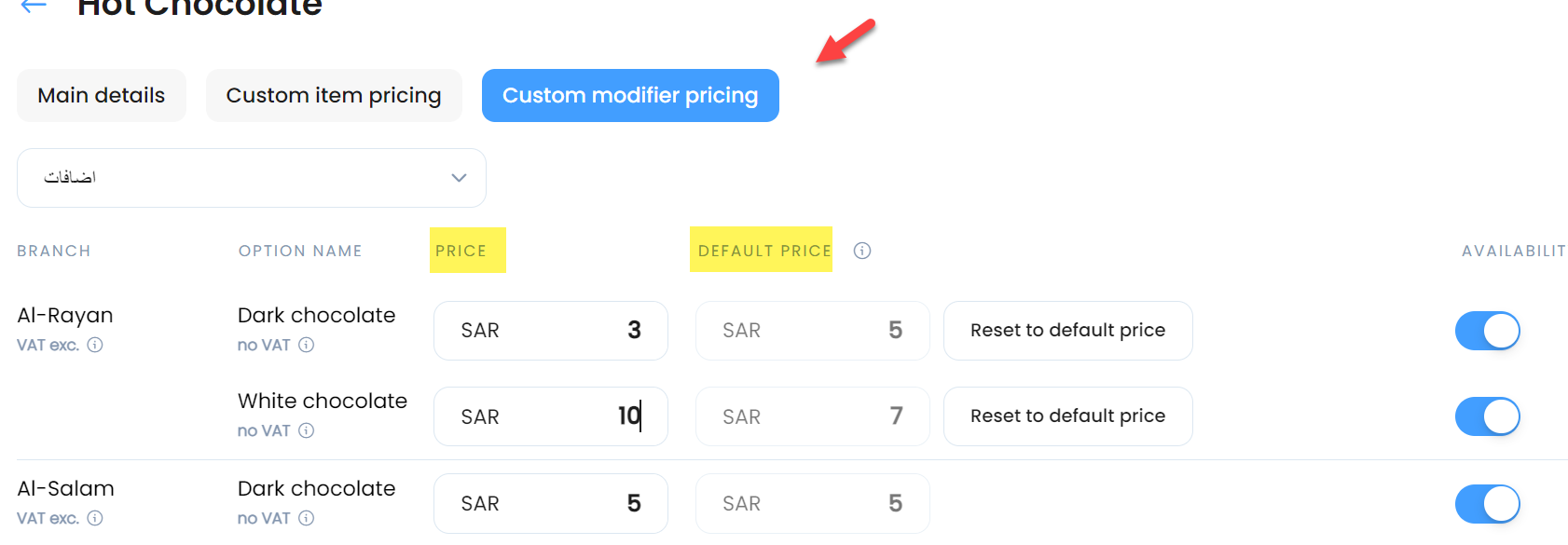Click no VAT info icon for White chocolate

pos(307,430)
